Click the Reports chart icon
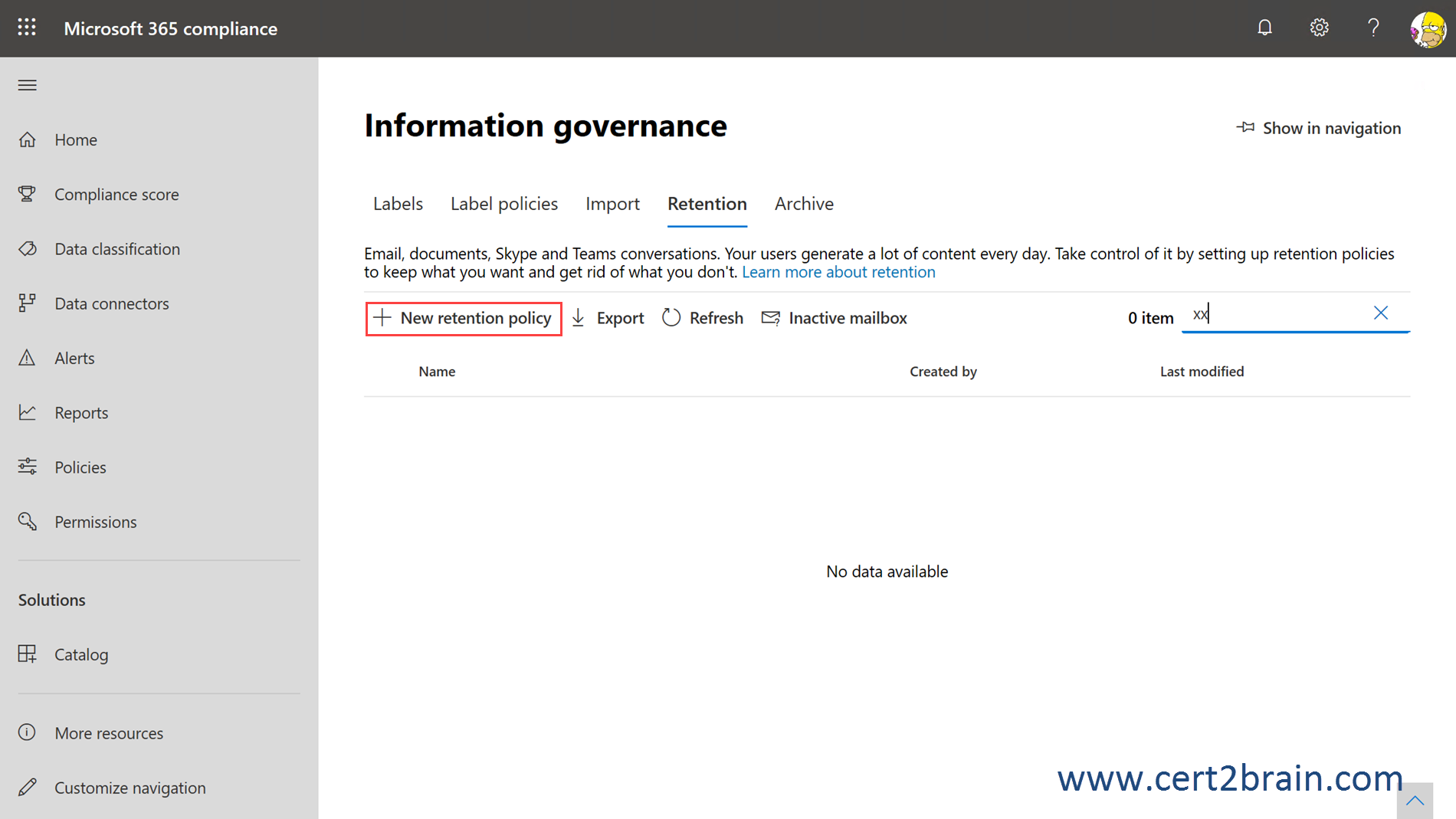This screenshot has width=1456, height=819. tap(28, 412)
